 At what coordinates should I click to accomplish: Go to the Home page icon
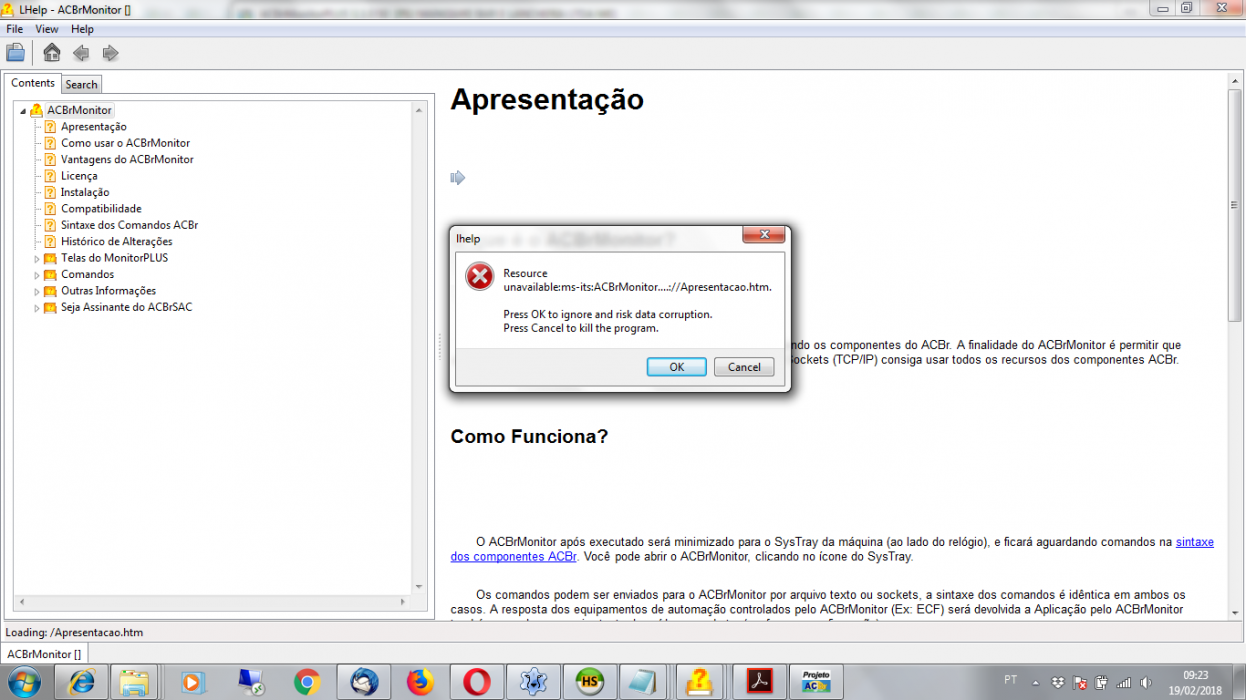[52, 53]
